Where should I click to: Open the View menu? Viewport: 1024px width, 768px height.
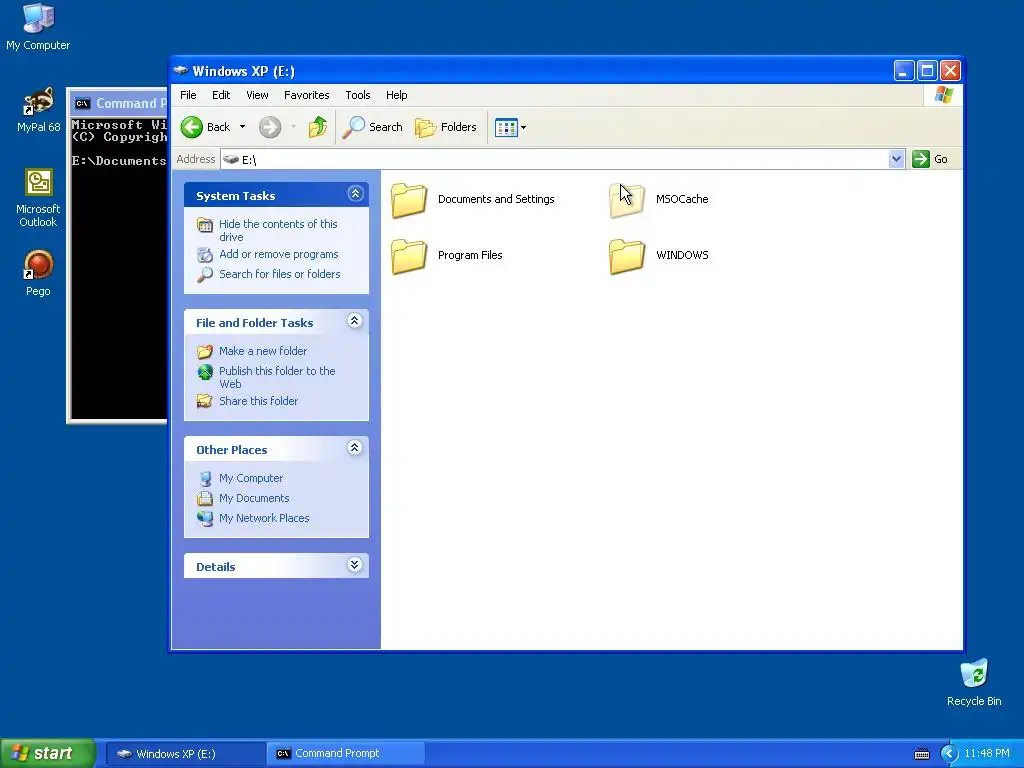(257, 95)
